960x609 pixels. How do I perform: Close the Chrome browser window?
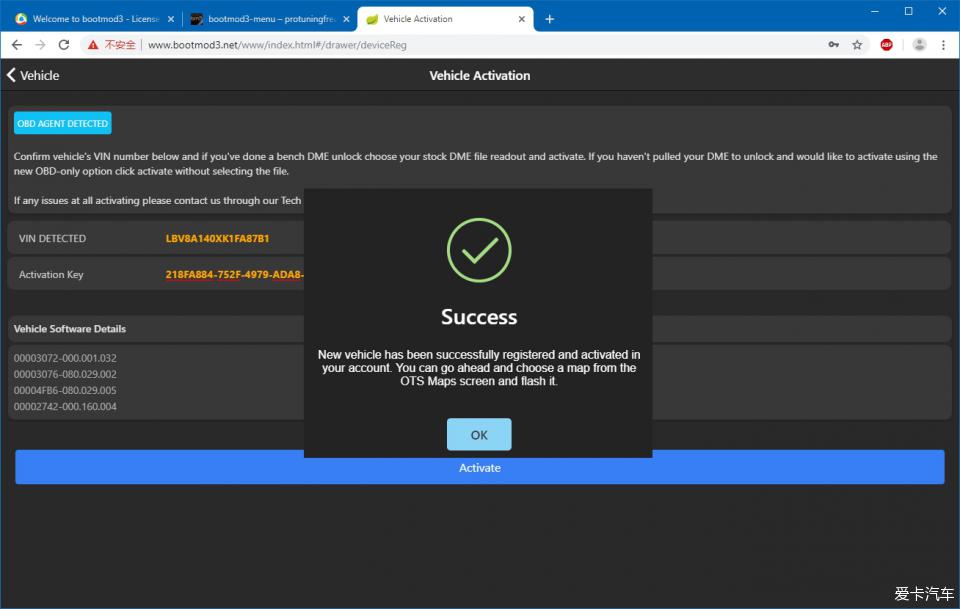(942, 11)
